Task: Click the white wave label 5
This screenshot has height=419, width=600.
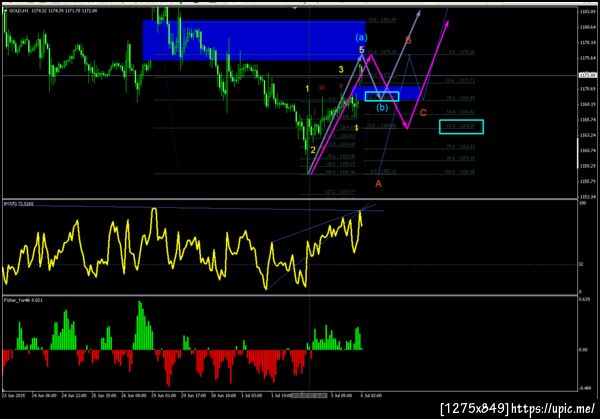Action: click(362, 50)
